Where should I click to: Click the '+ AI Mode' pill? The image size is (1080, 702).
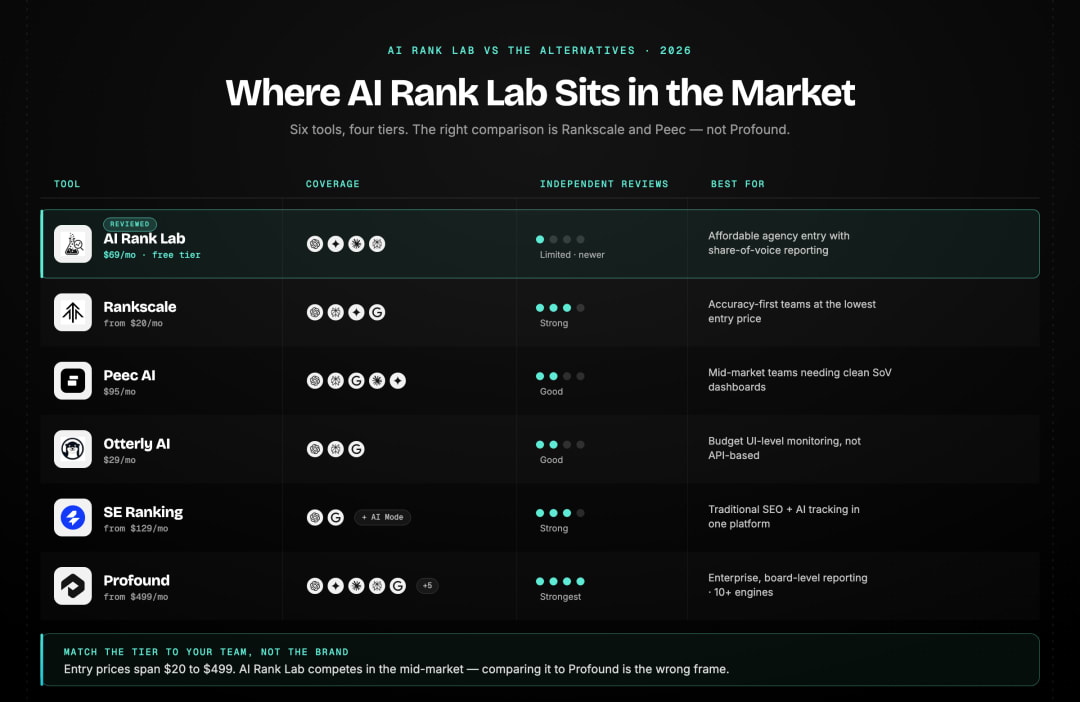tap(382, 517)
